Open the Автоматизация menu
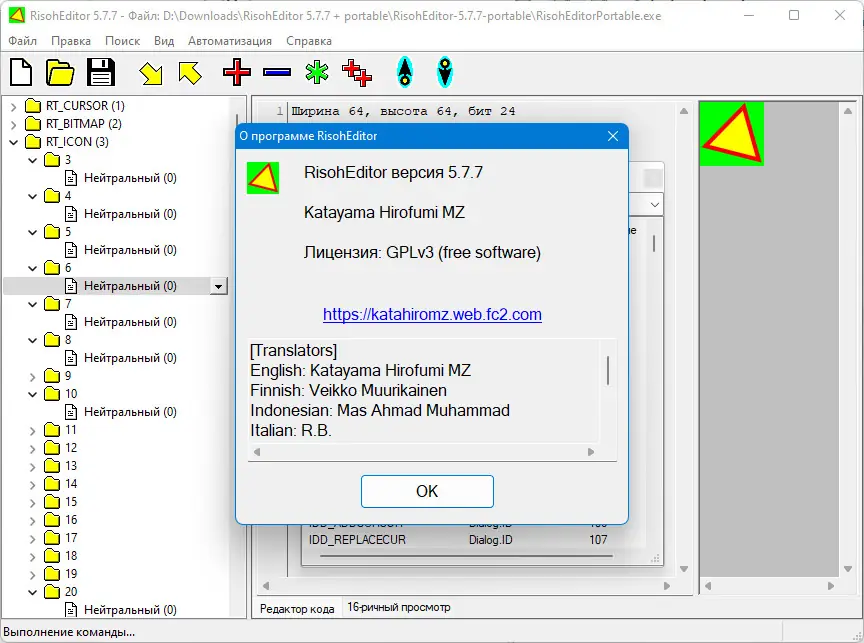The height and width of the screenshot is (643, 864). [x=230, y=41]
